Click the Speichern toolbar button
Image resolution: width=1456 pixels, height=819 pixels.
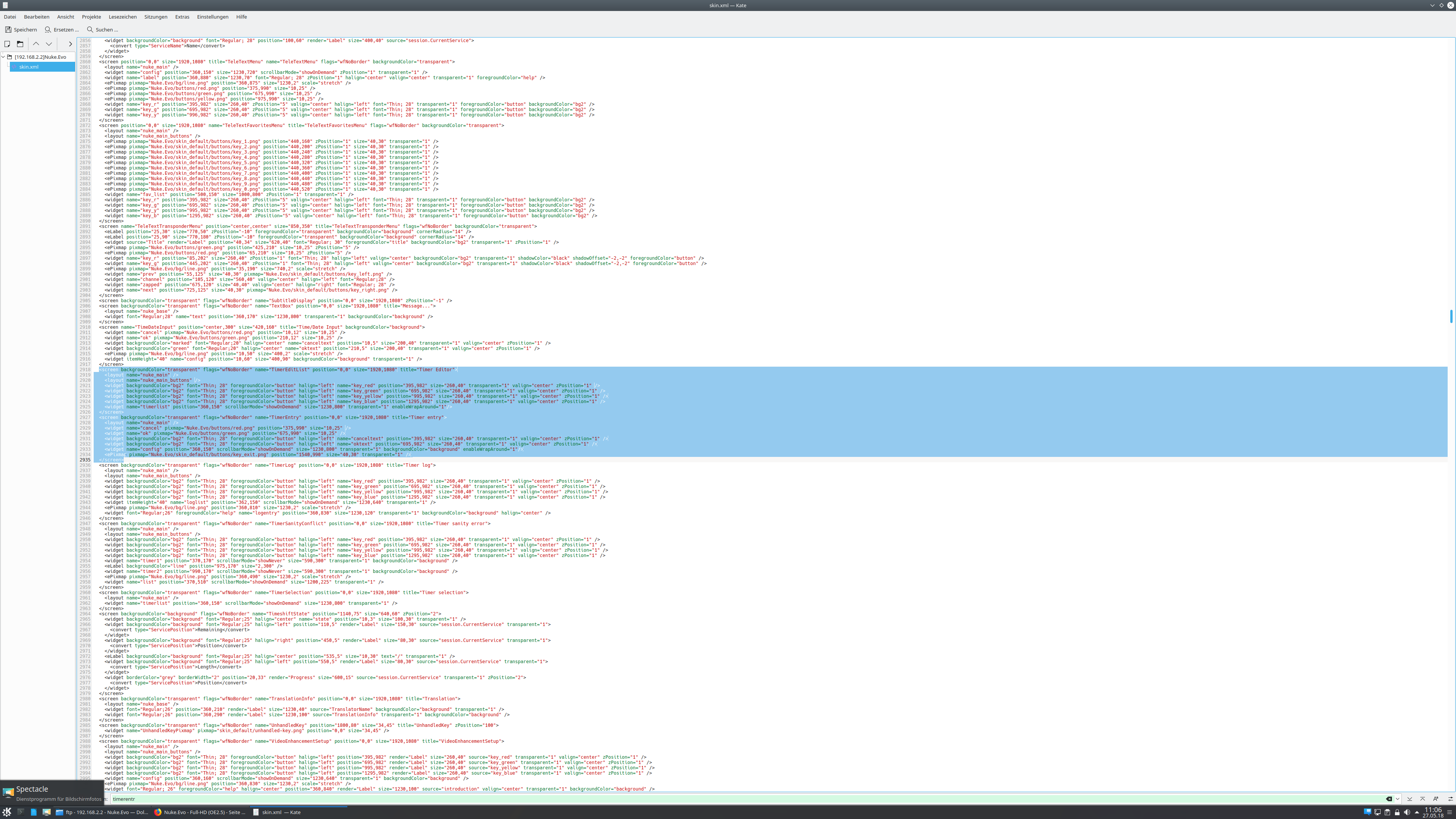pyautogui.click(x=21, y=30)
